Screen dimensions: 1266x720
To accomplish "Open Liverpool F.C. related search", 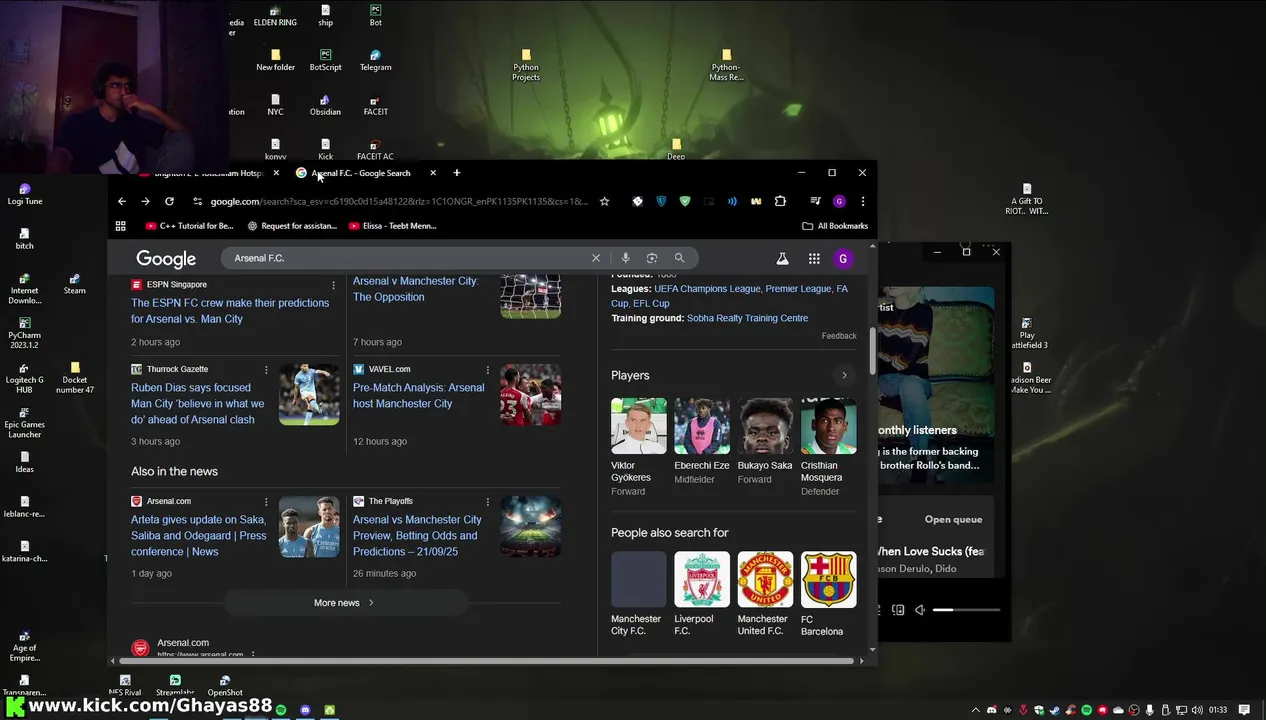I will tap(702, 594).
